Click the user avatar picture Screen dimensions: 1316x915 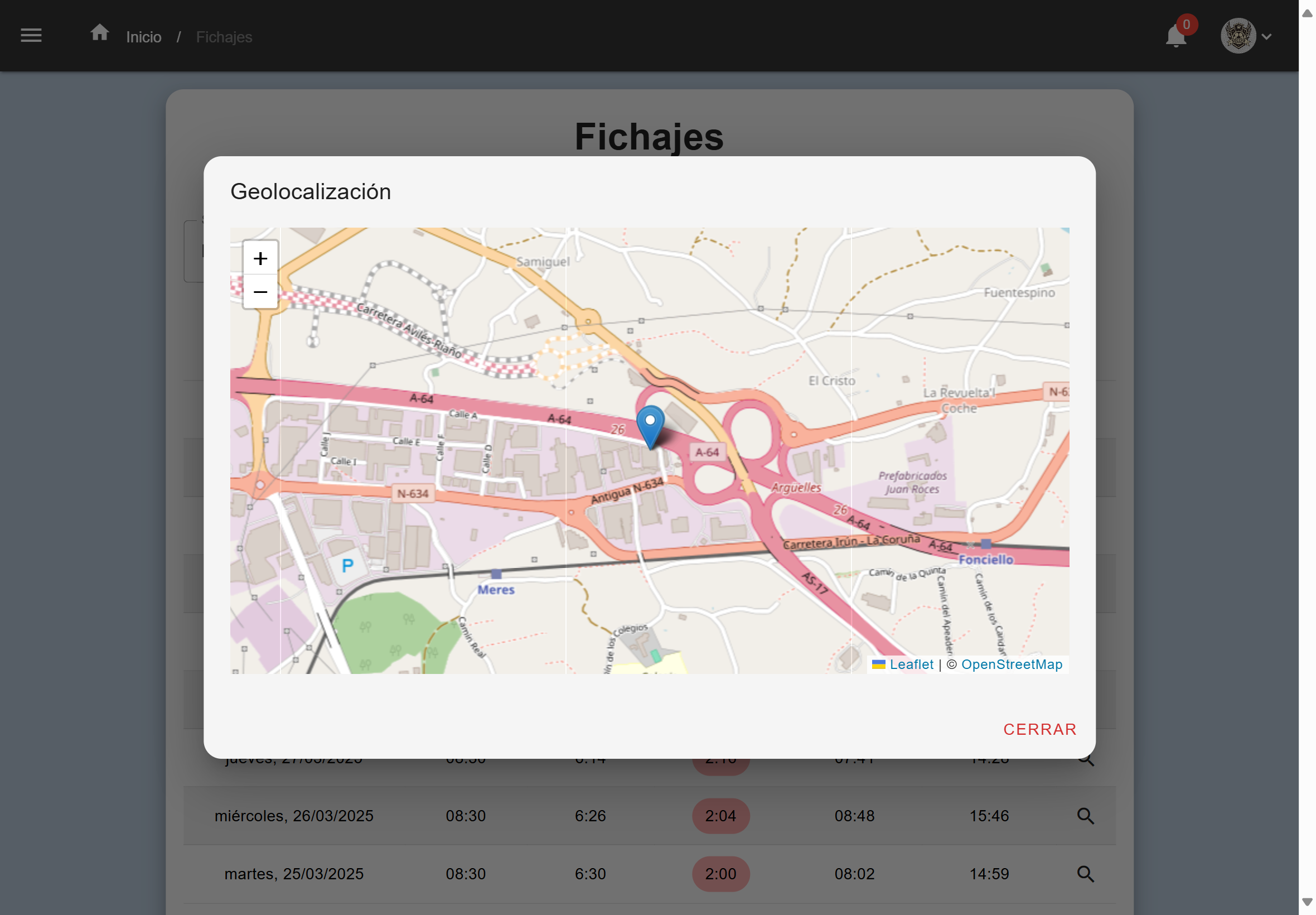click(x=1237, y=36)
